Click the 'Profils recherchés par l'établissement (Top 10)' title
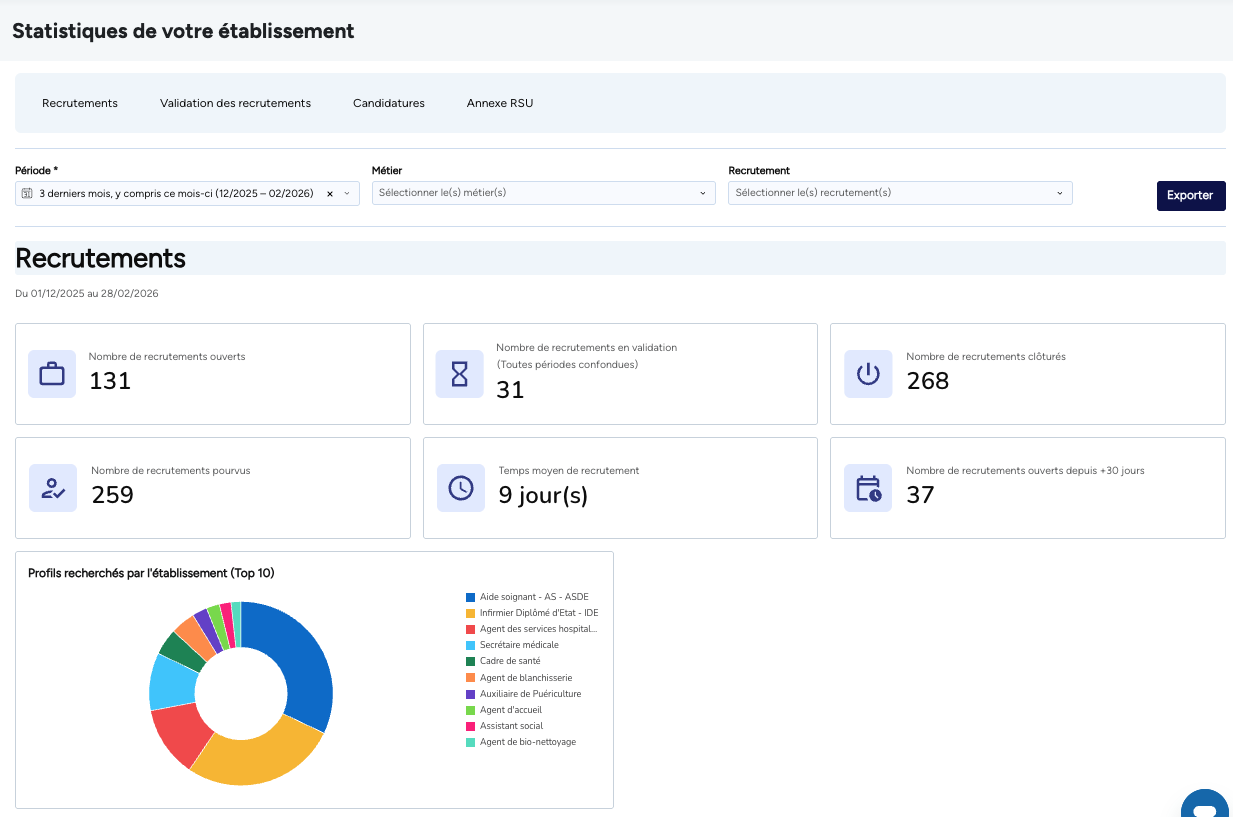The height and width of the screenshot is (817, 1233). click(151, 573)
